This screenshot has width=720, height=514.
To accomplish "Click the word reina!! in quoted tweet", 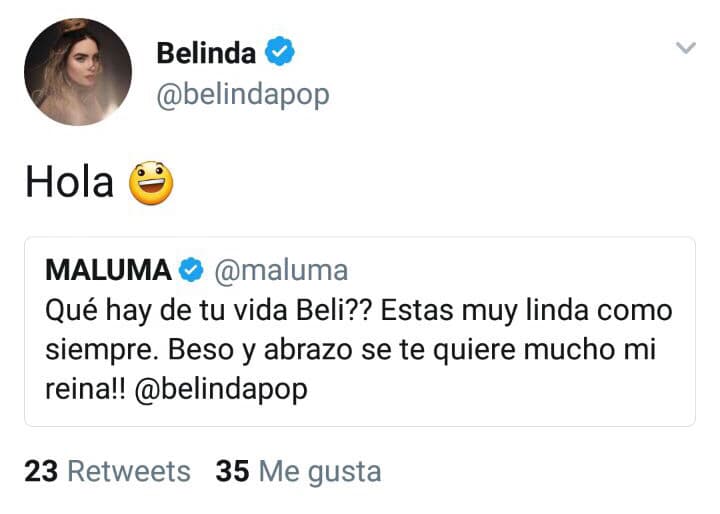I will click(x=85, y=390).
